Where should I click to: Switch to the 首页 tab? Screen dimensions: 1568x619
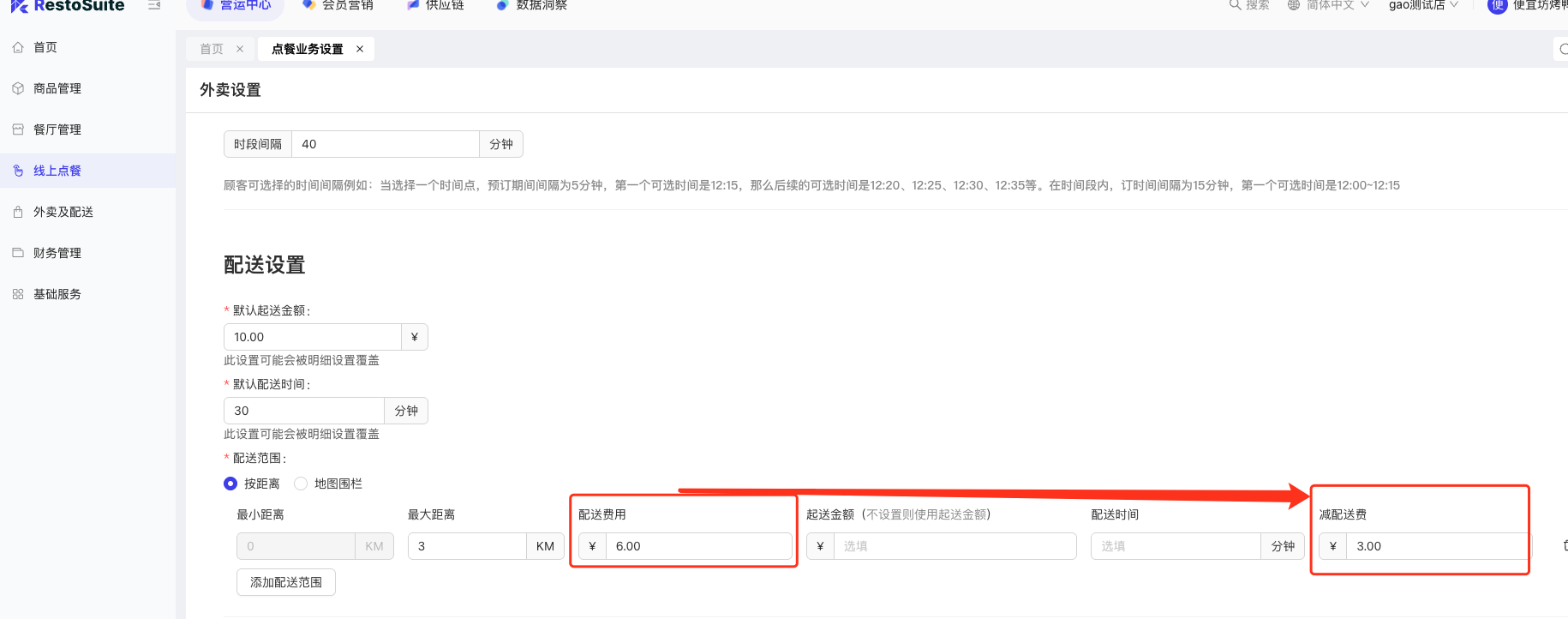coord(212,49)
